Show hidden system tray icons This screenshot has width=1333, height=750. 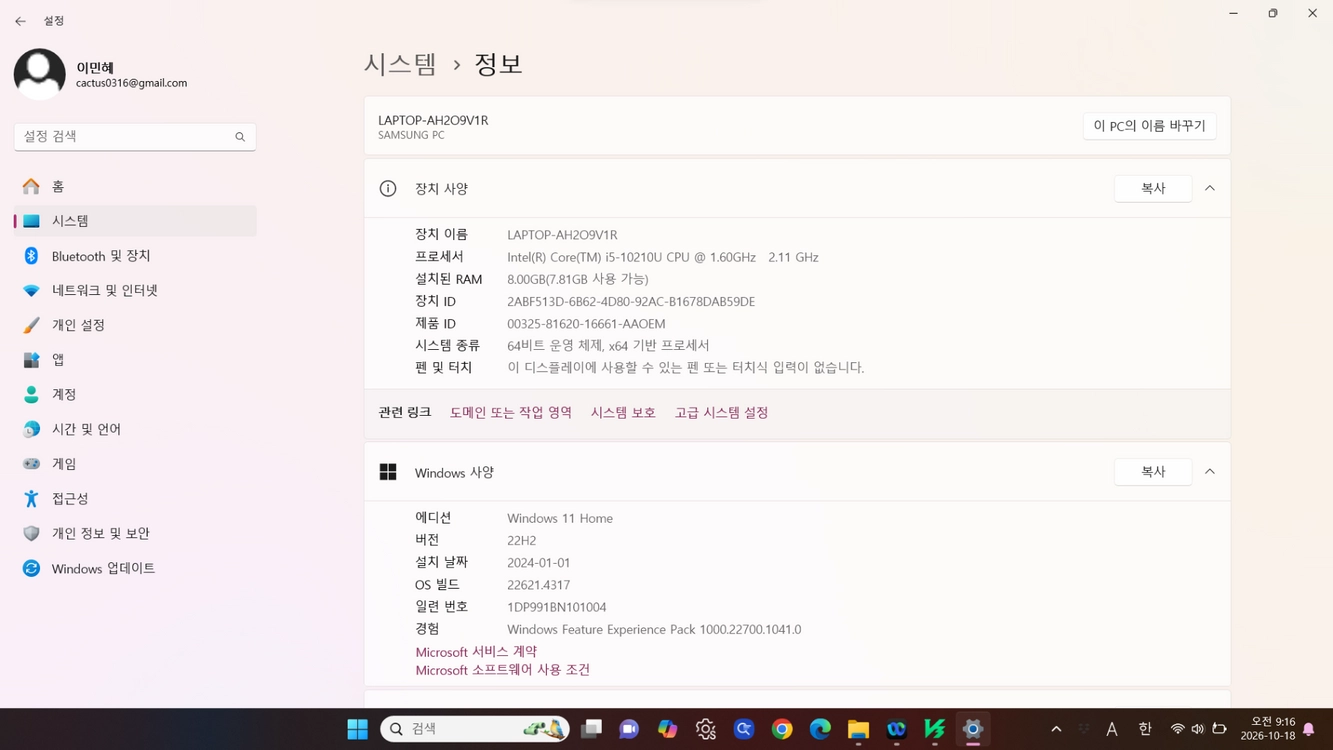tap(1056, 730)
